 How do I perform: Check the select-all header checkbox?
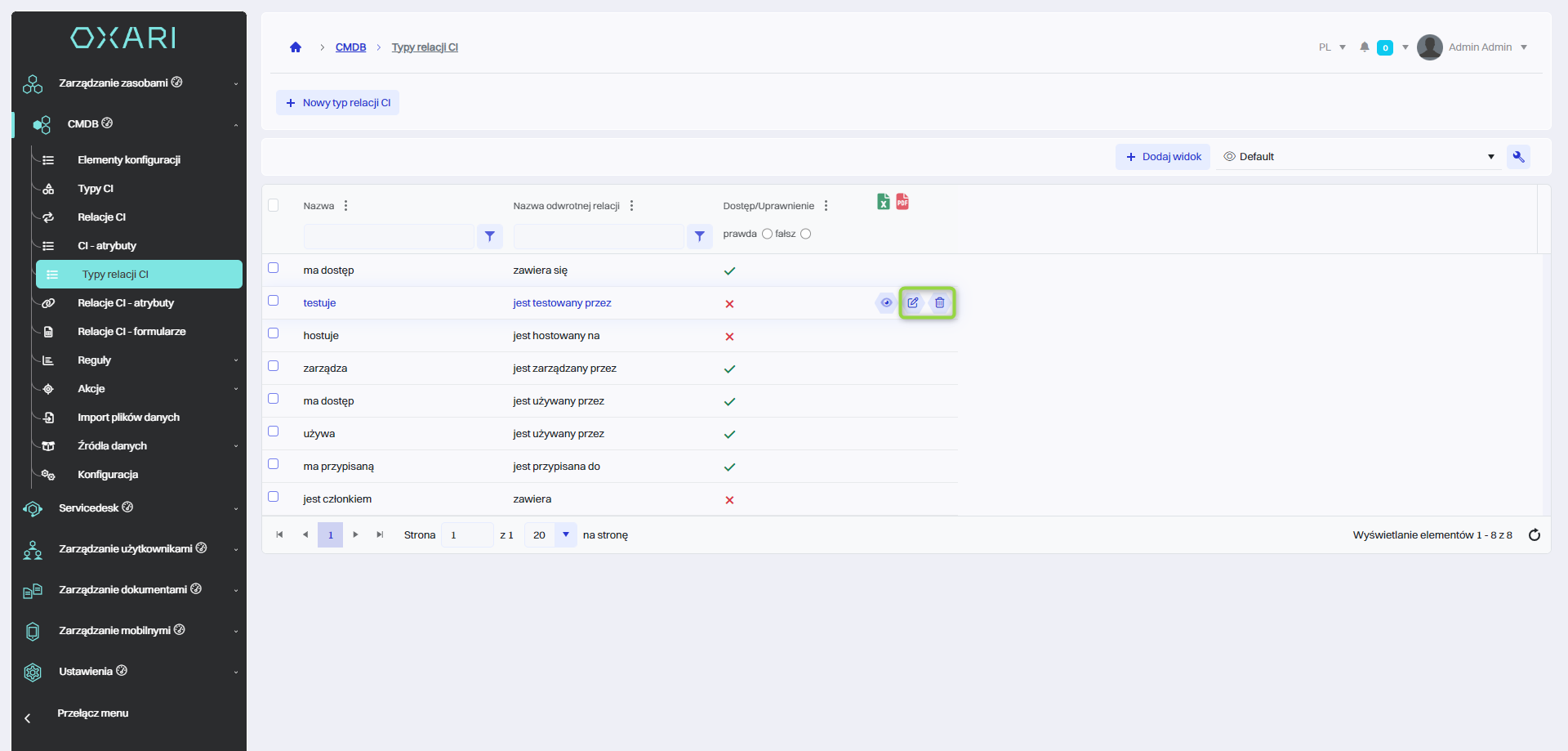pos(274,205)
